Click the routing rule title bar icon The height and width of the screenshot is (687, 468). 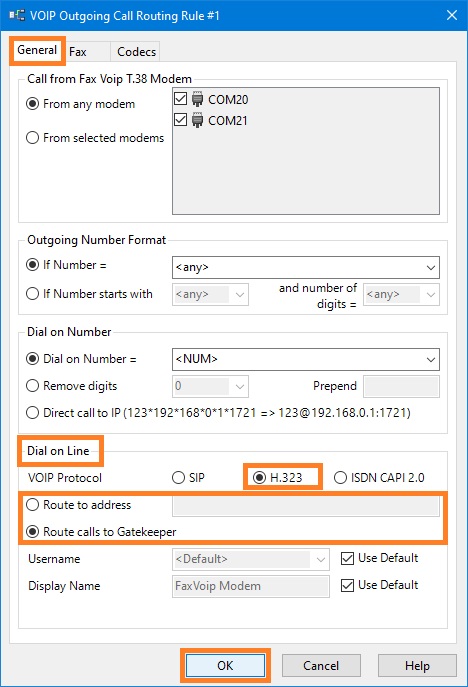pos(17,16)
